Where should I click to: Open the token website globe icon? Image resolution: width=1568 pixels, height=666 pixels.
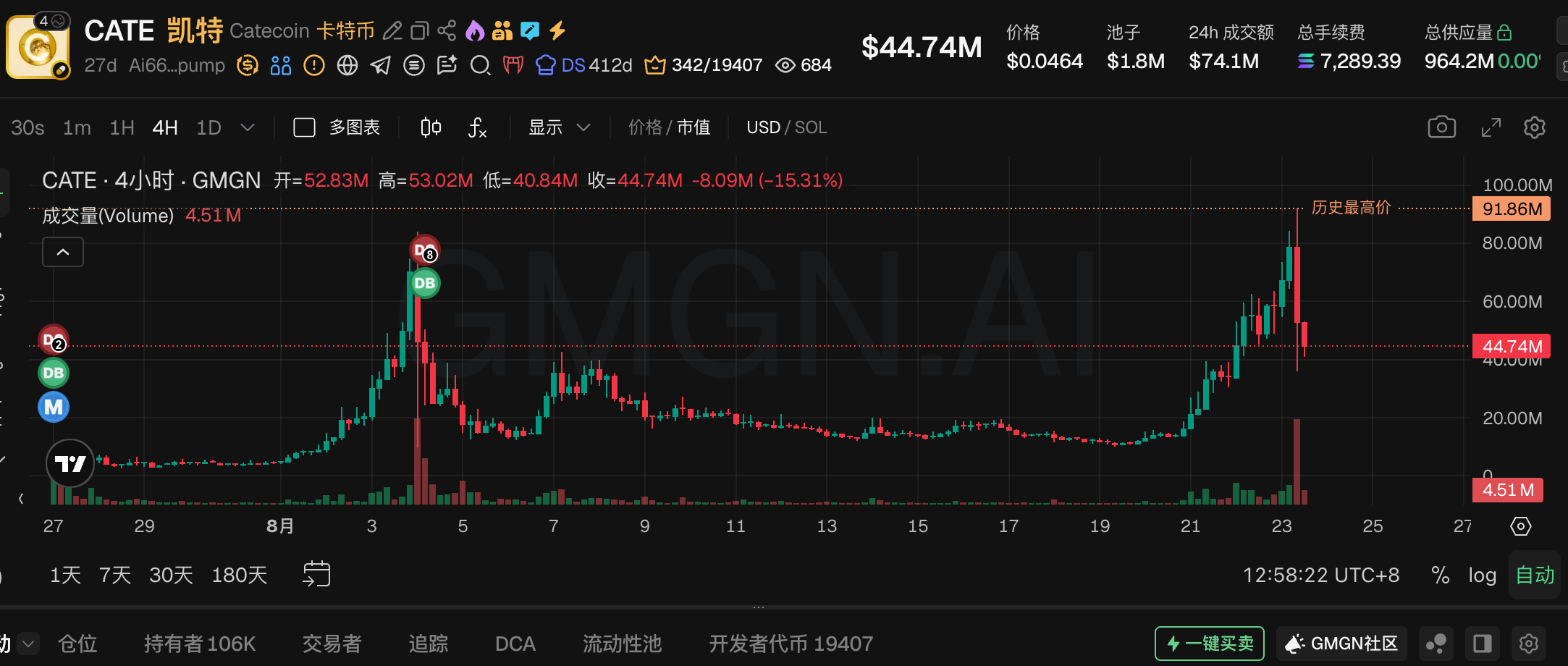(347, 66)
